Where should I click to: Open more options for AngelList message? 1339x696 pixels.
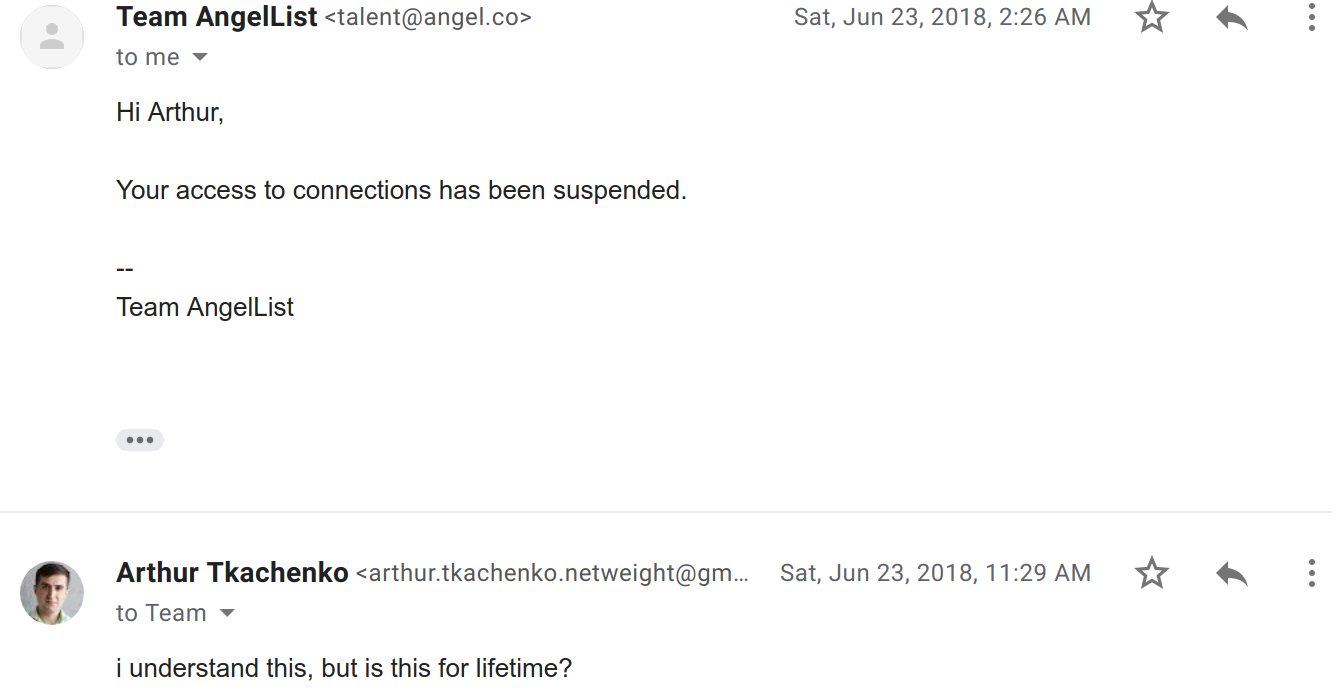click(1311, 17)
